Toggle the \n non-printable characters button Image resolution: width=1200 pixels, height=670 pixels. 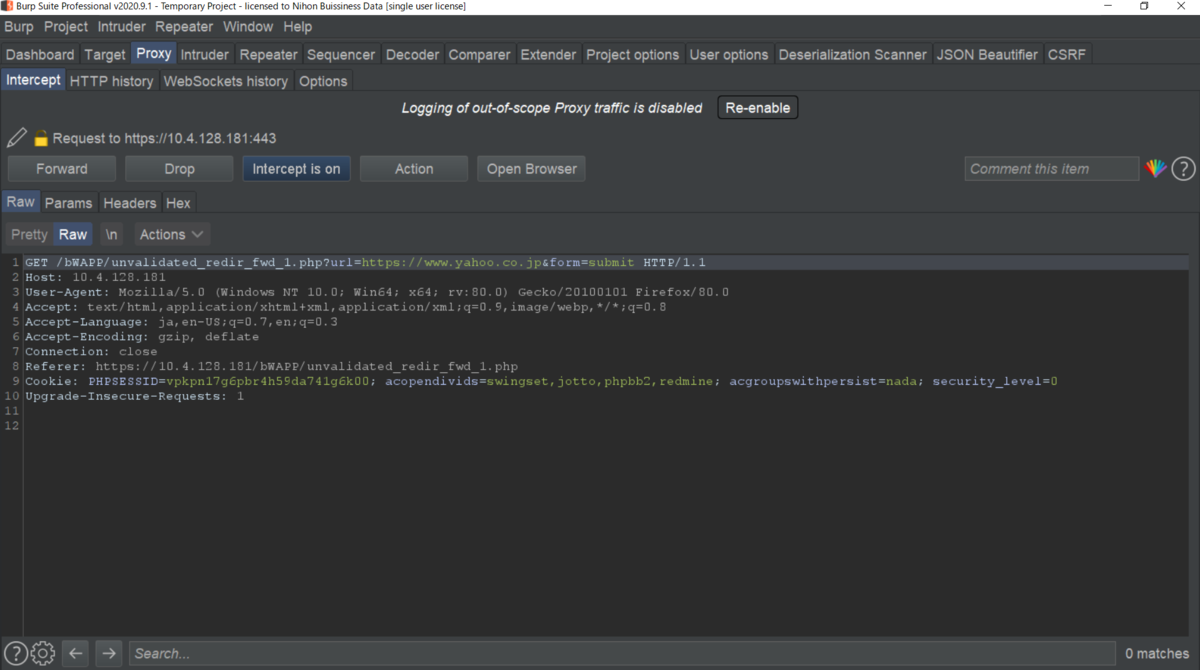(111, 234)
